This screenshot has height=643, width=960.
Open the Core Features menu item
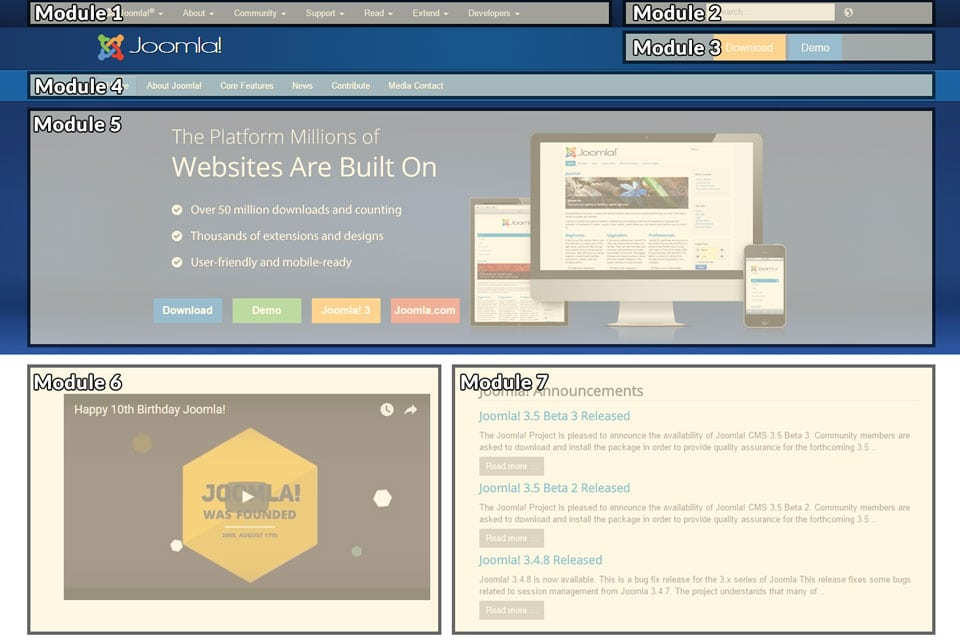click(247, 86)
